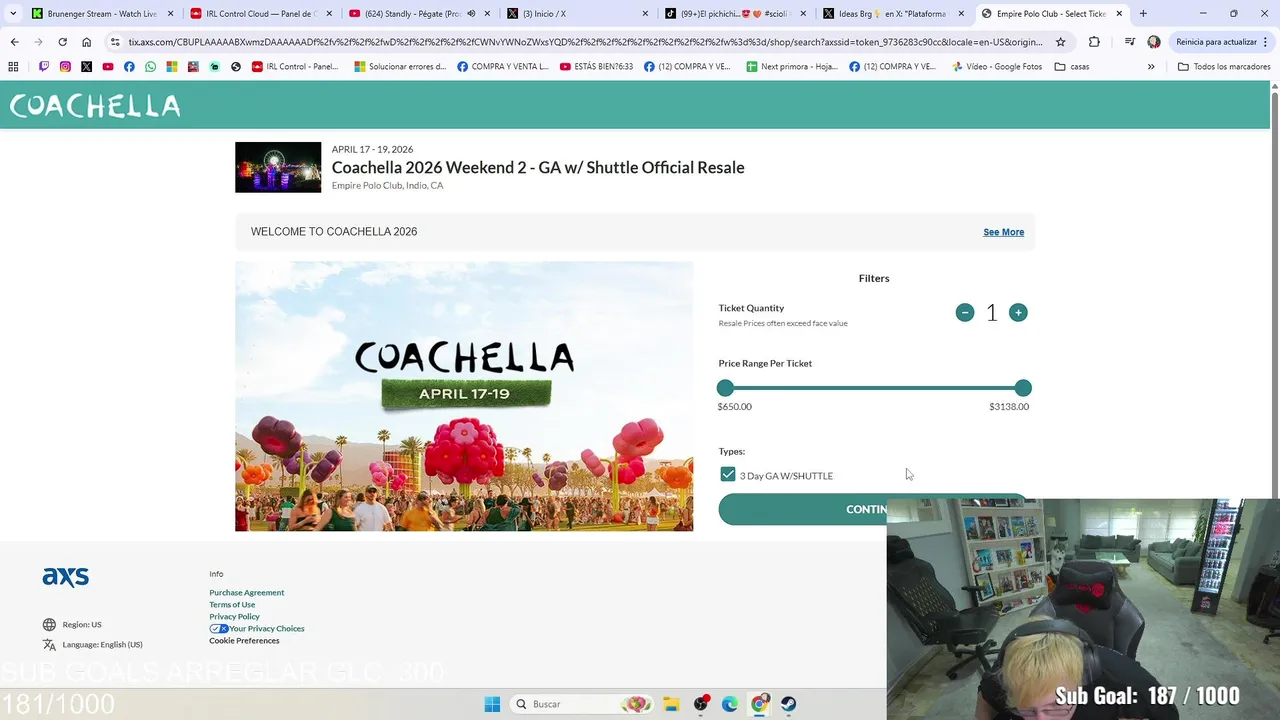Open the browser extensions menu
Screen dimensions: 1280x720
[1094, 42]
